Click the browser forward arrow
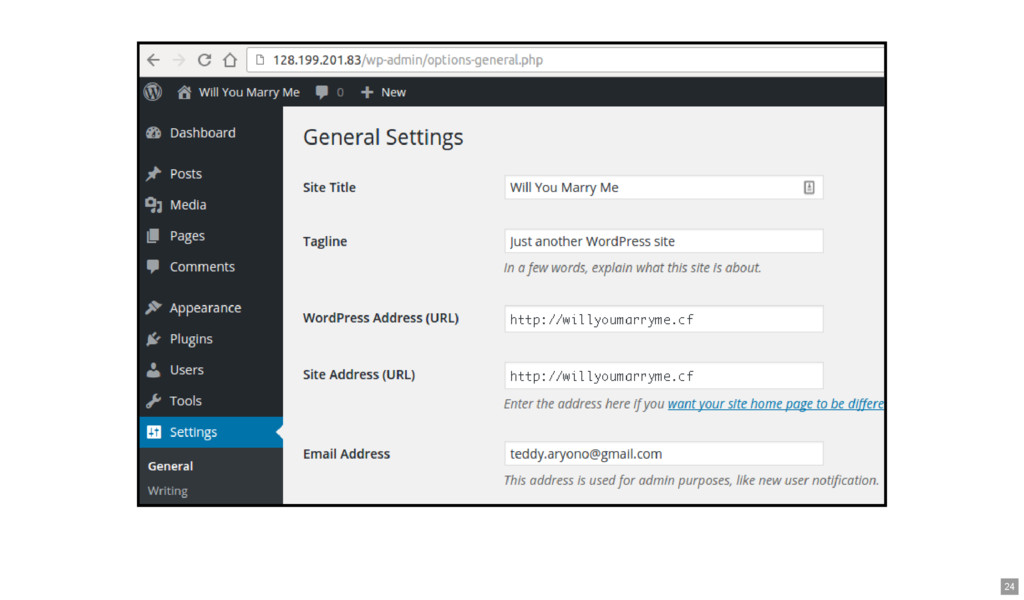Image resolution: width=1024 pixels, height=600 pixels. coord(179,60)
